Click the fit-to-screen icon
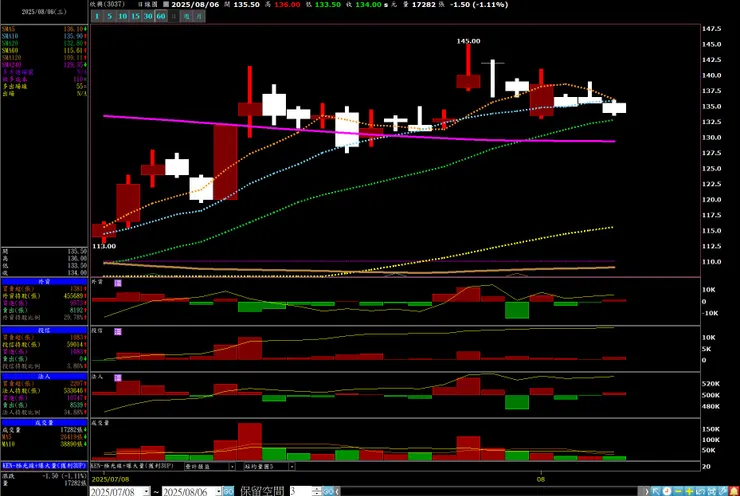Screen dimensions: 740x496 712,491
